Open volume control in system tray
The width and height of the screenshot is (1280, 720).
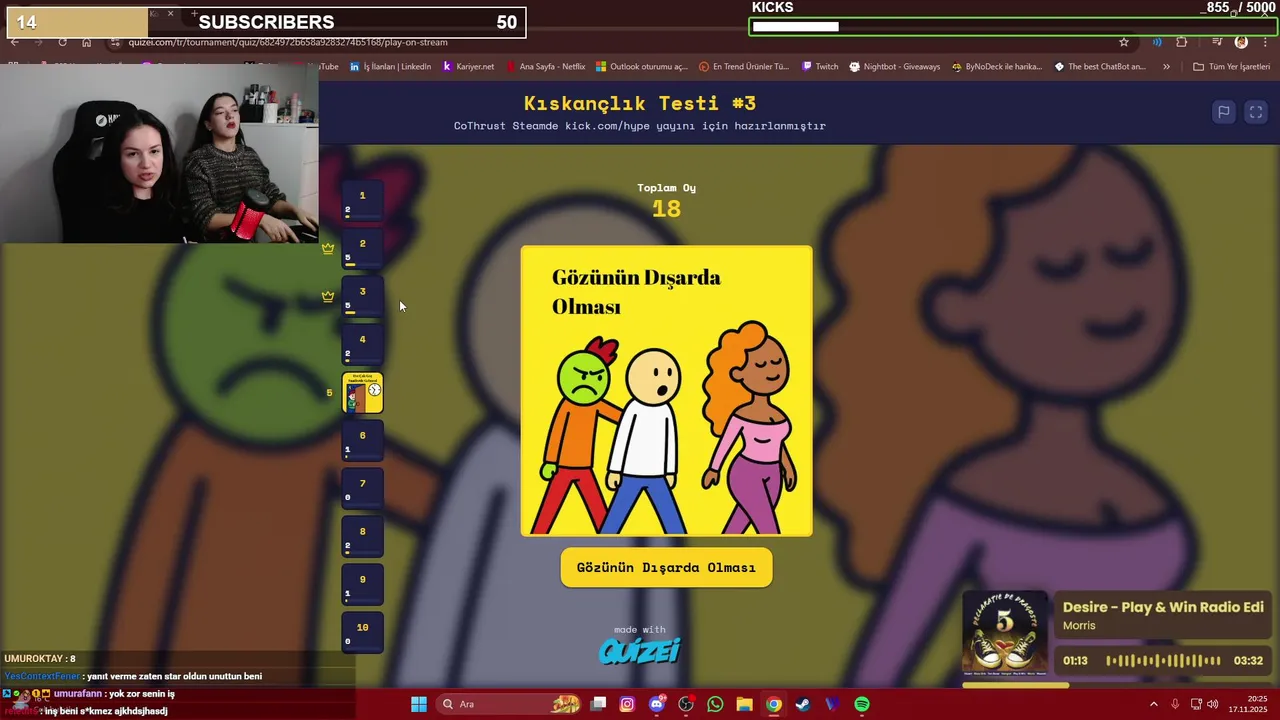coord(1213,704)
